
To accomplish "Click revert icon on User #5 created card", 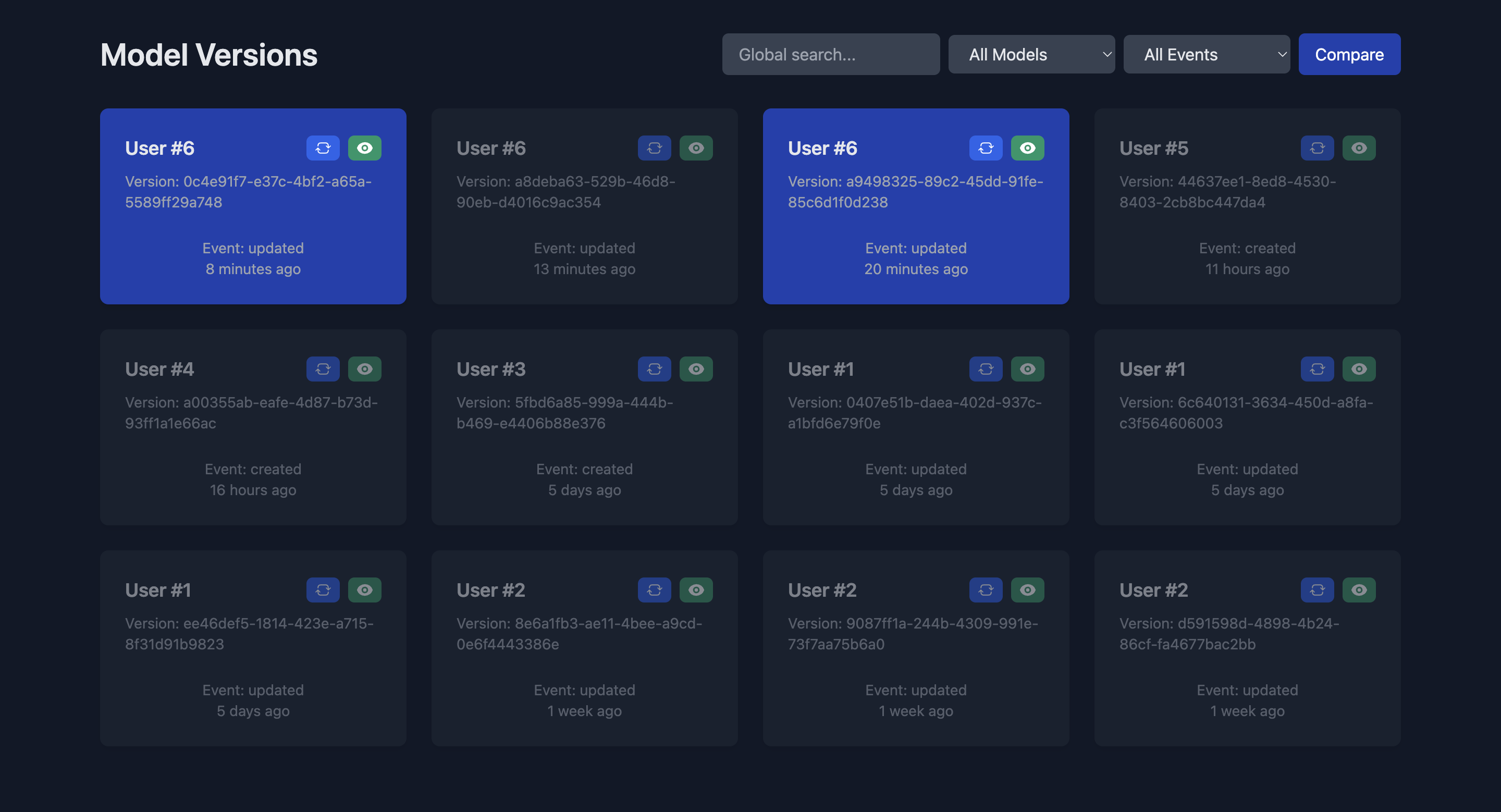I will coord(1317,148).
